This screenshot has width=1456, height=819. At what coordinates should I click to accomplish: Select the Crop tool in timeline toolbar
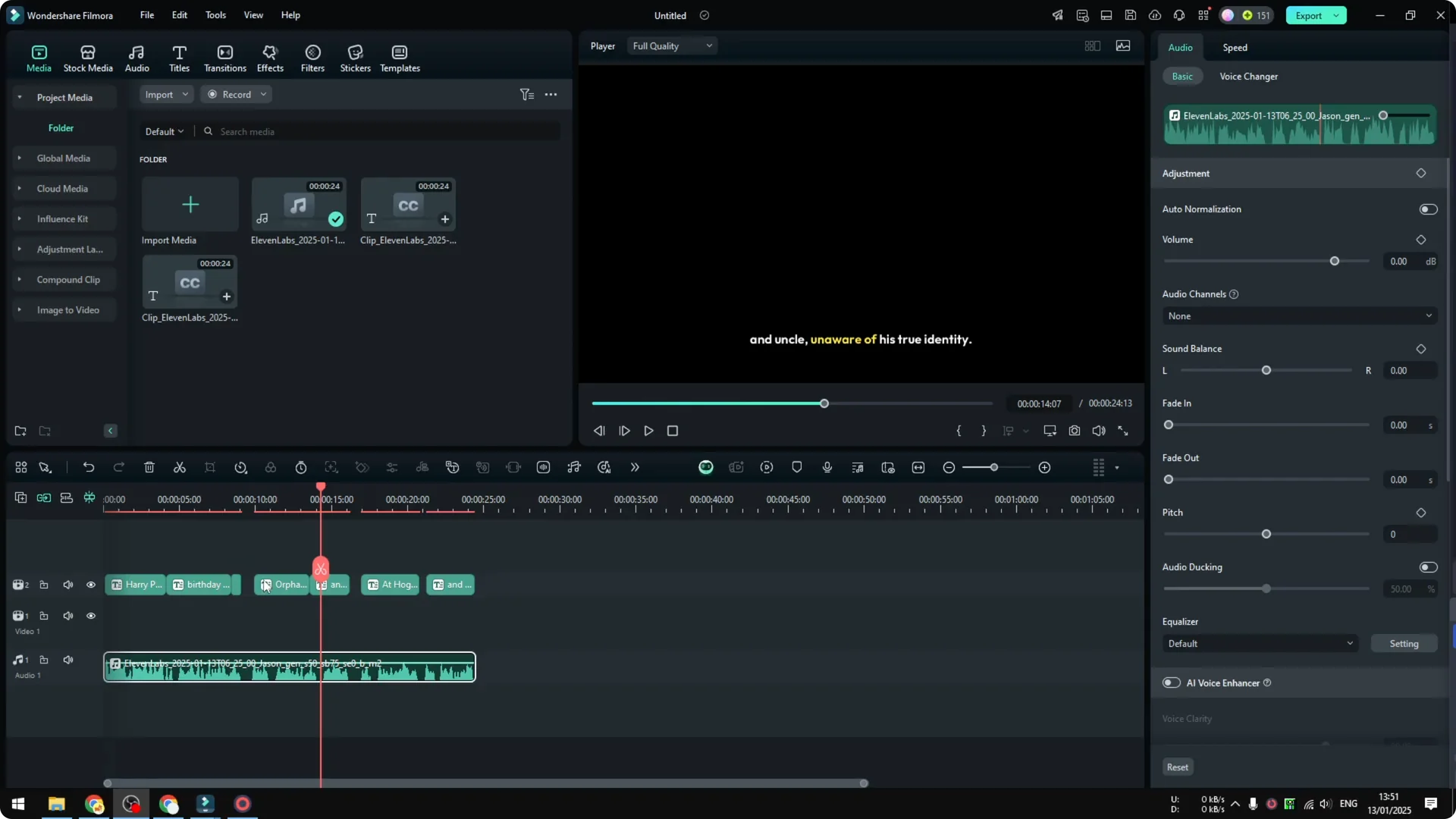coord(210,467)
